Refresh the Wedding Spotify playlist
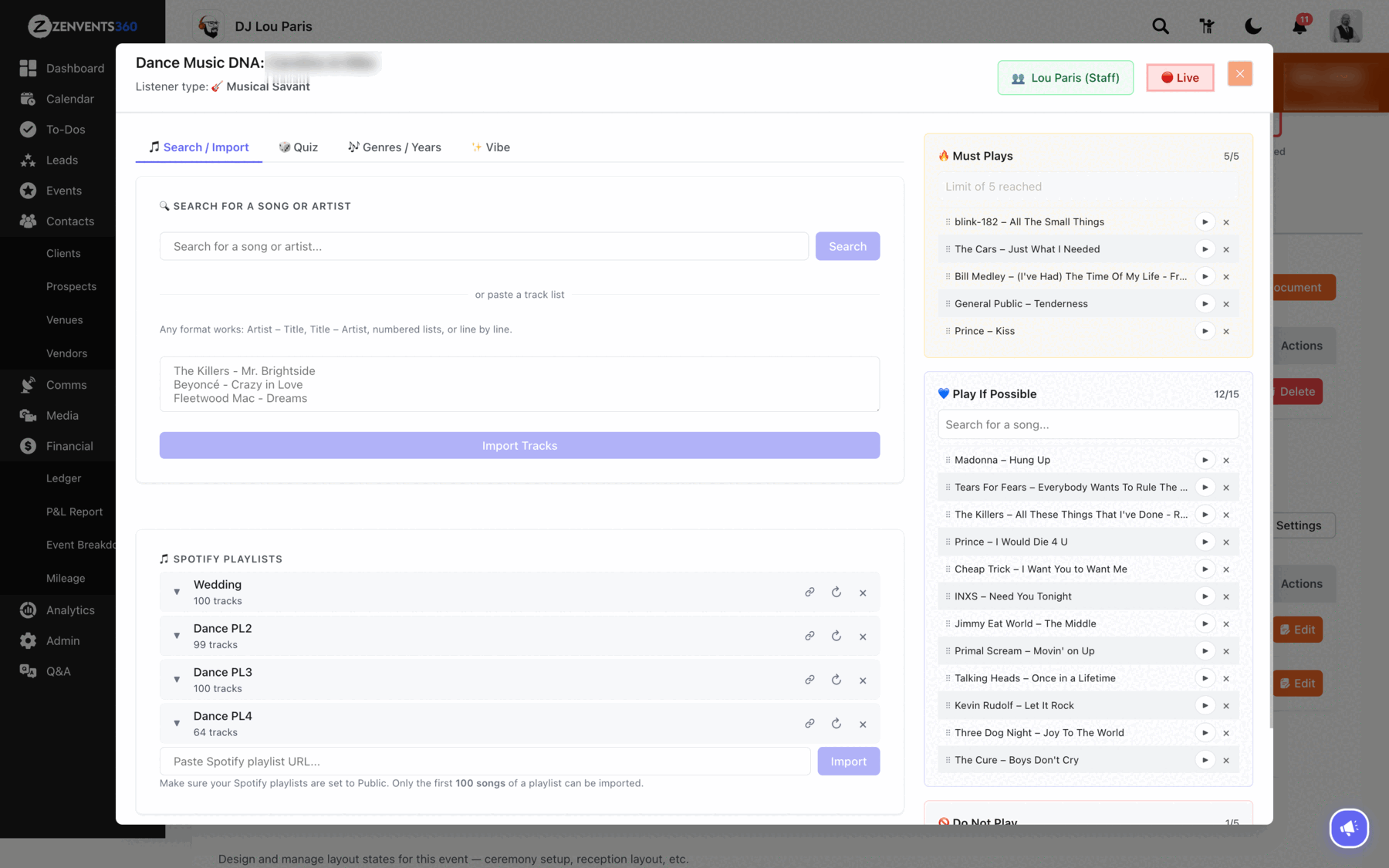Screen dimensions: 1389x868 [836, 593]
